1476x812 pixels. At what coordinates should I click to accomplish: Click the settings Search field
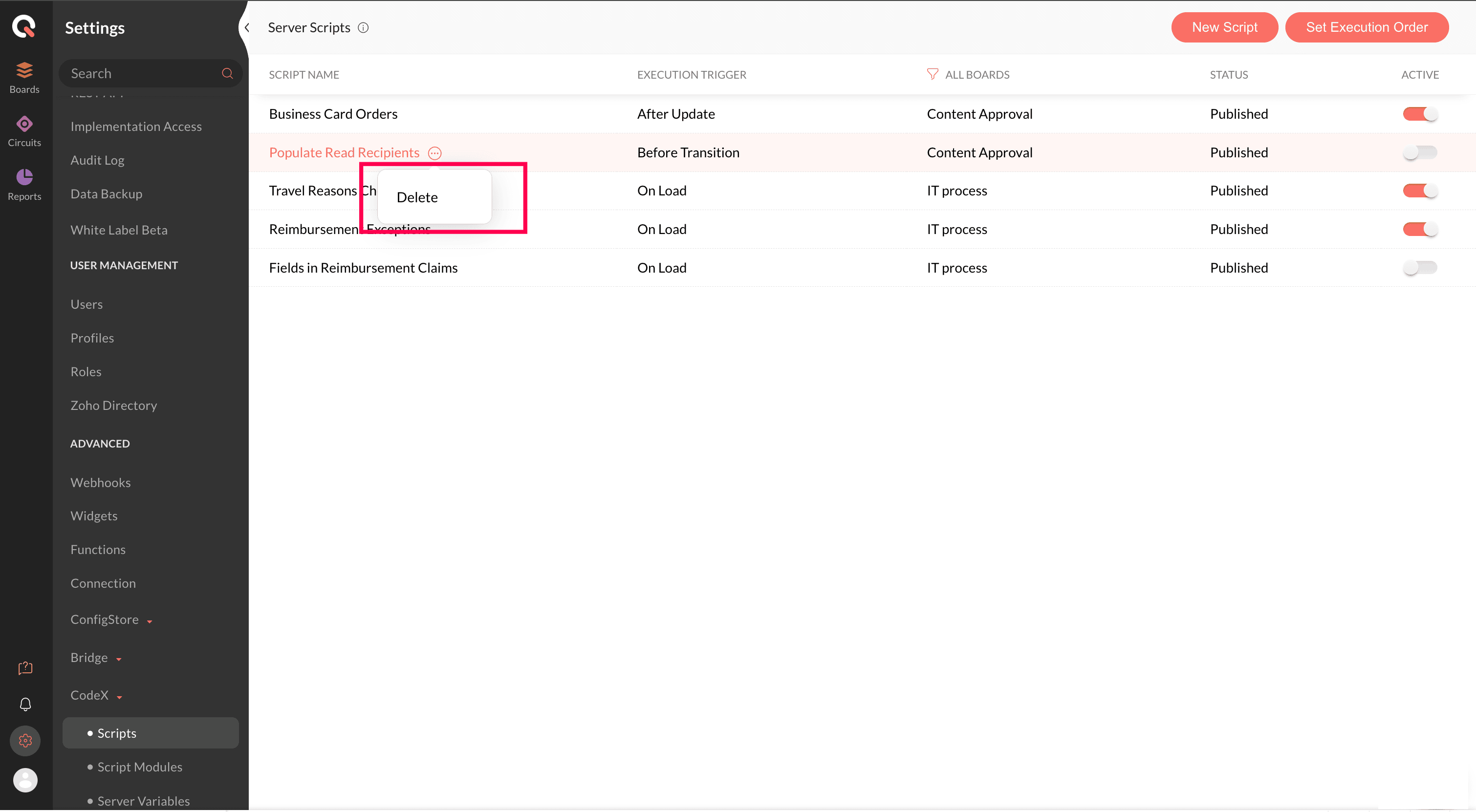[150, 73]
